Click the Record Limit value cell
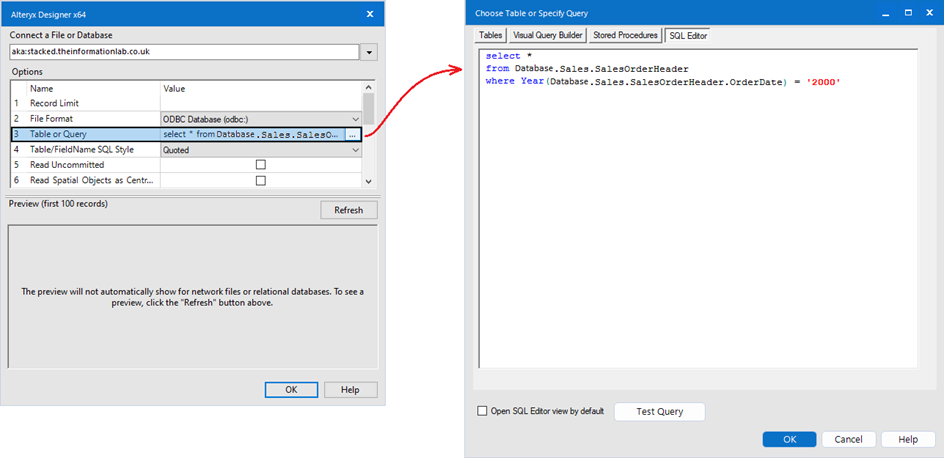944x458 pixels. tap(261, 104)
